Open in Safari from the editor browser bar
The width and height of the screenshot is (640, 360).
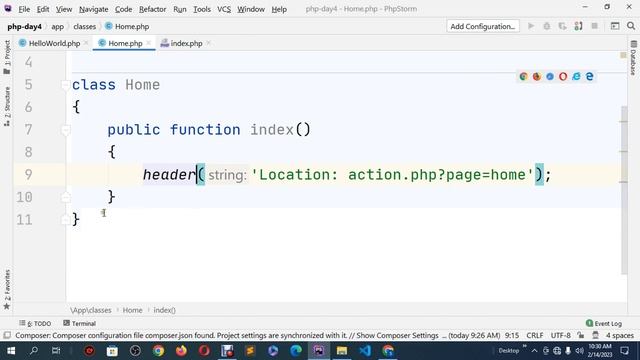click(550, 76)
